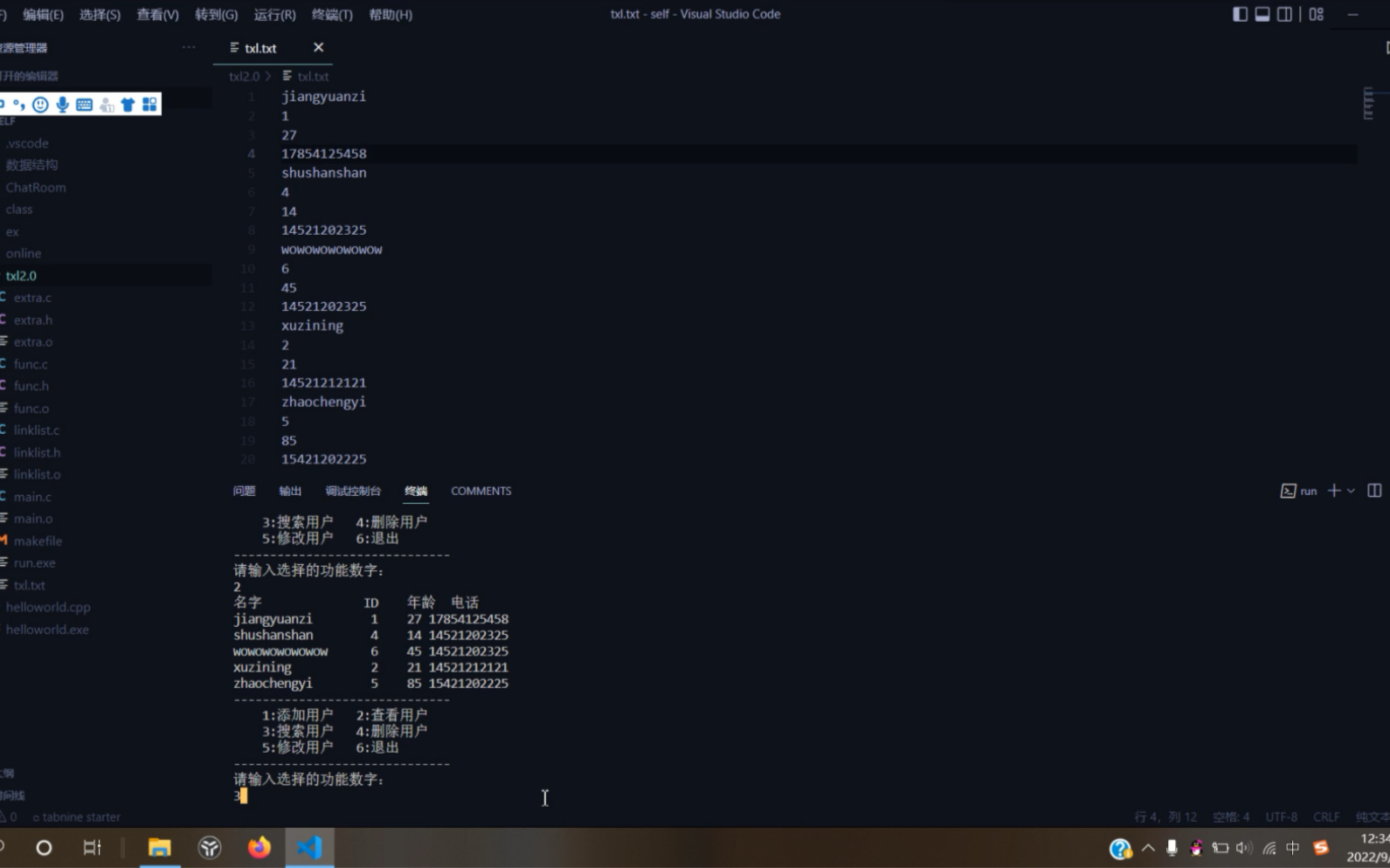This screenshot has width=1390, height=868.
Task: Click microphone voice input icon in IME toolbar
Action: pos(62,105)
